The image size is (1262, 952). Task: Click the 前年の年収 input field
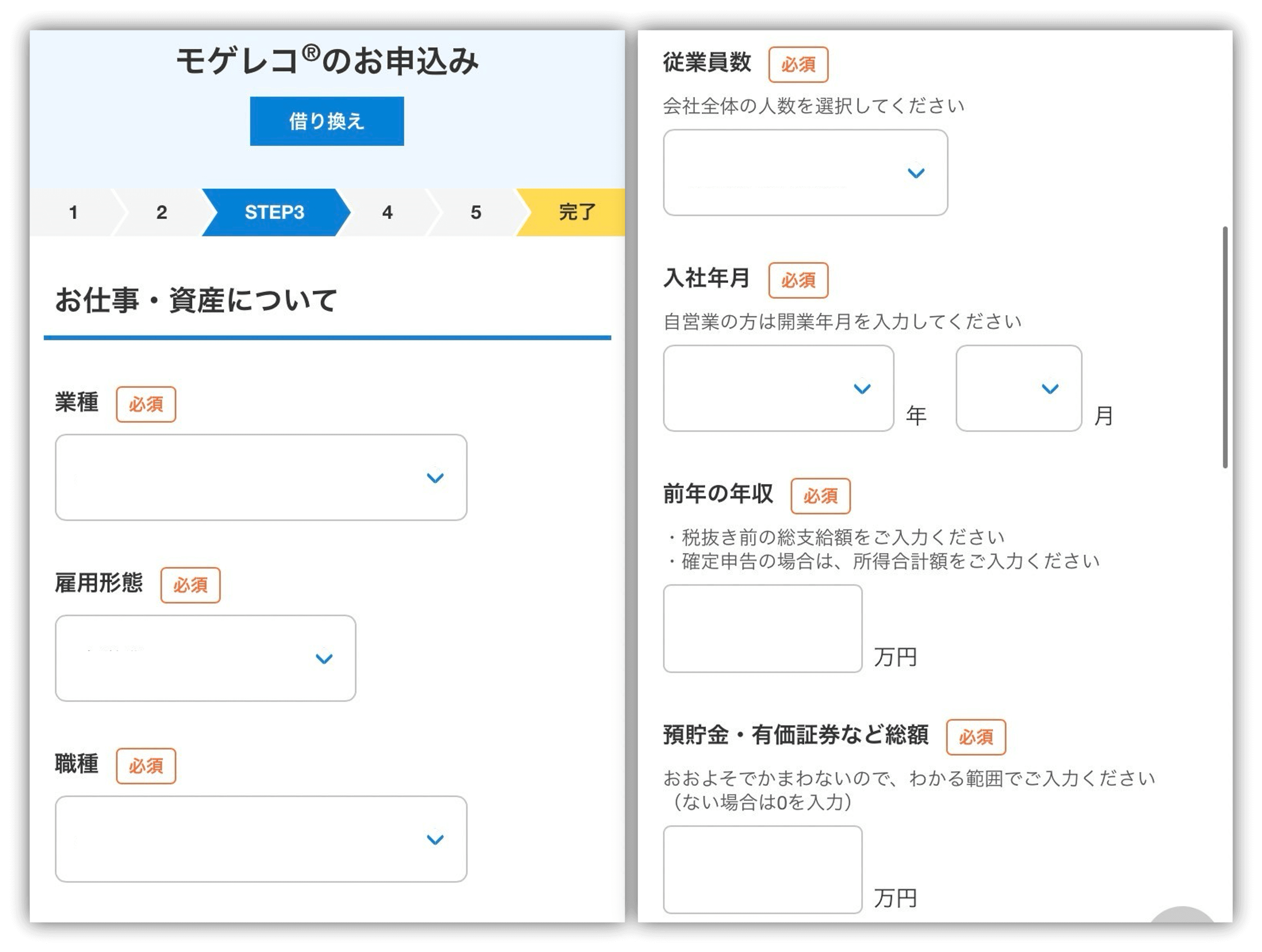click(x=763, y=628)
